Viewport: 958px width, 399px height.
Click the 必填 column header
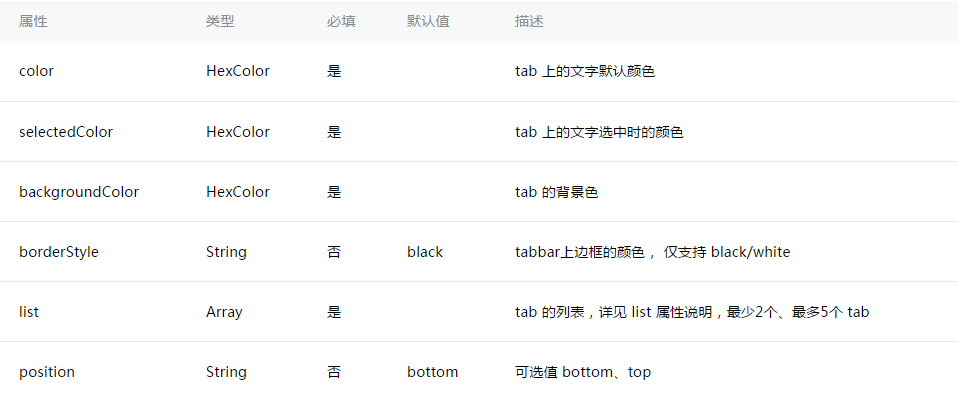pyautogui.click(x=341, y=21)
